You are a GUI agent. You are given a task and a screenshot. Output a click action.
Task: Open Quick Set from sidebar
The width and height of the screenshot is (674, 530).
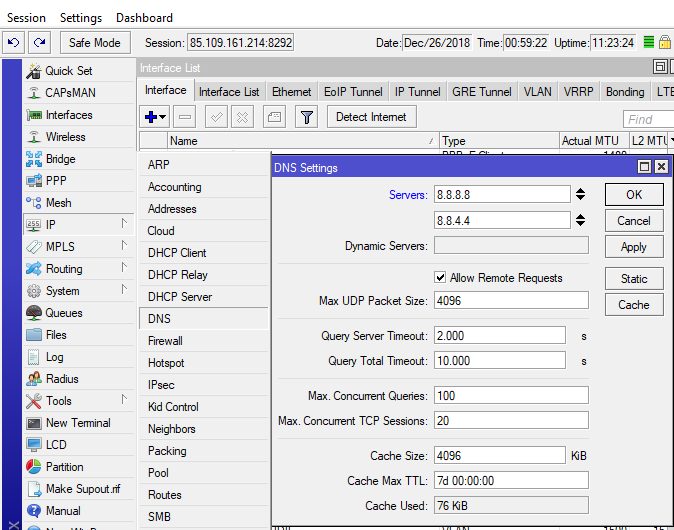80,70
